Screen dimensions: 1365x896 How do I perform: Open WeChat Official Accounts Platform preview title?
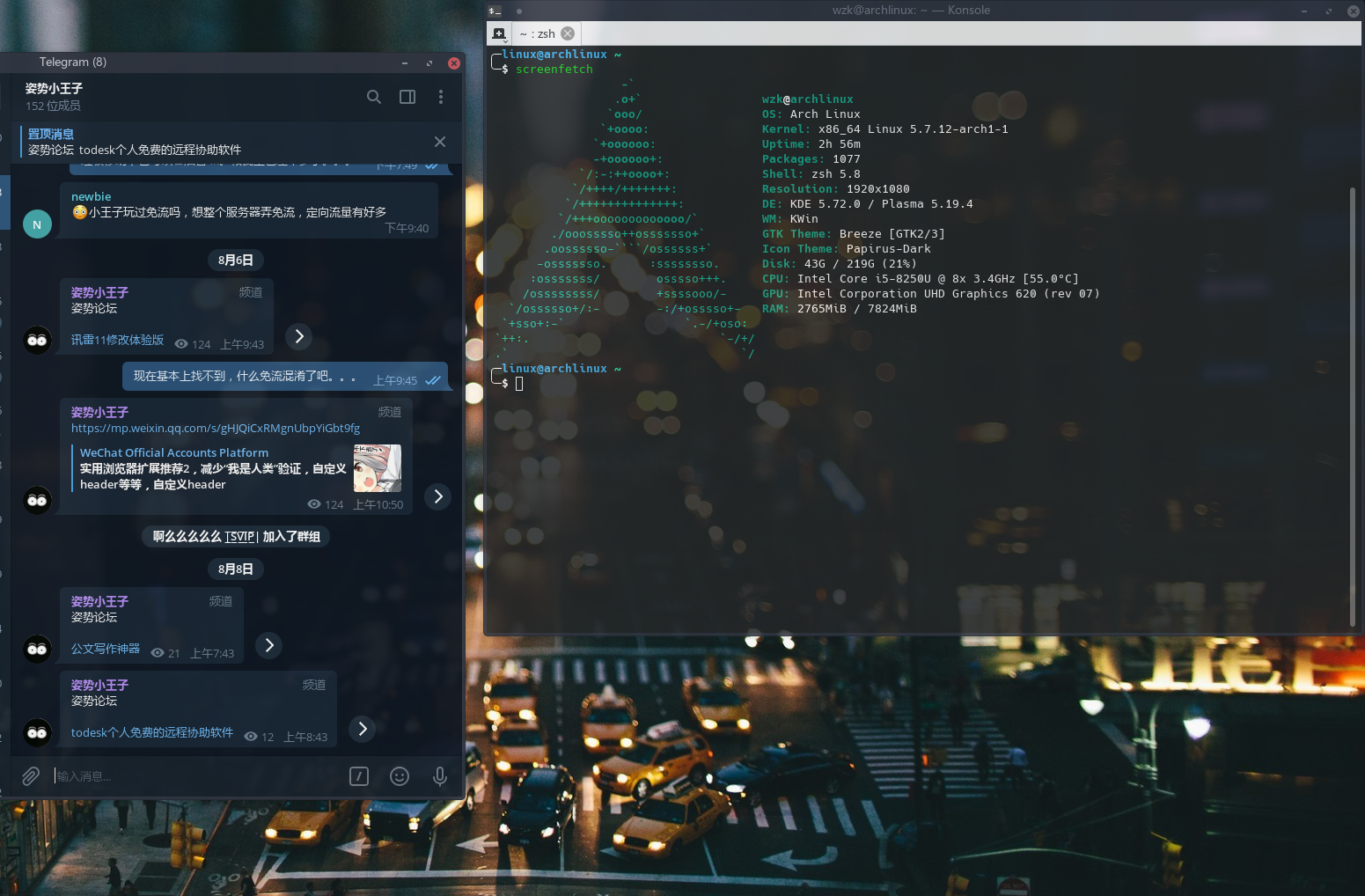point(174,452)
